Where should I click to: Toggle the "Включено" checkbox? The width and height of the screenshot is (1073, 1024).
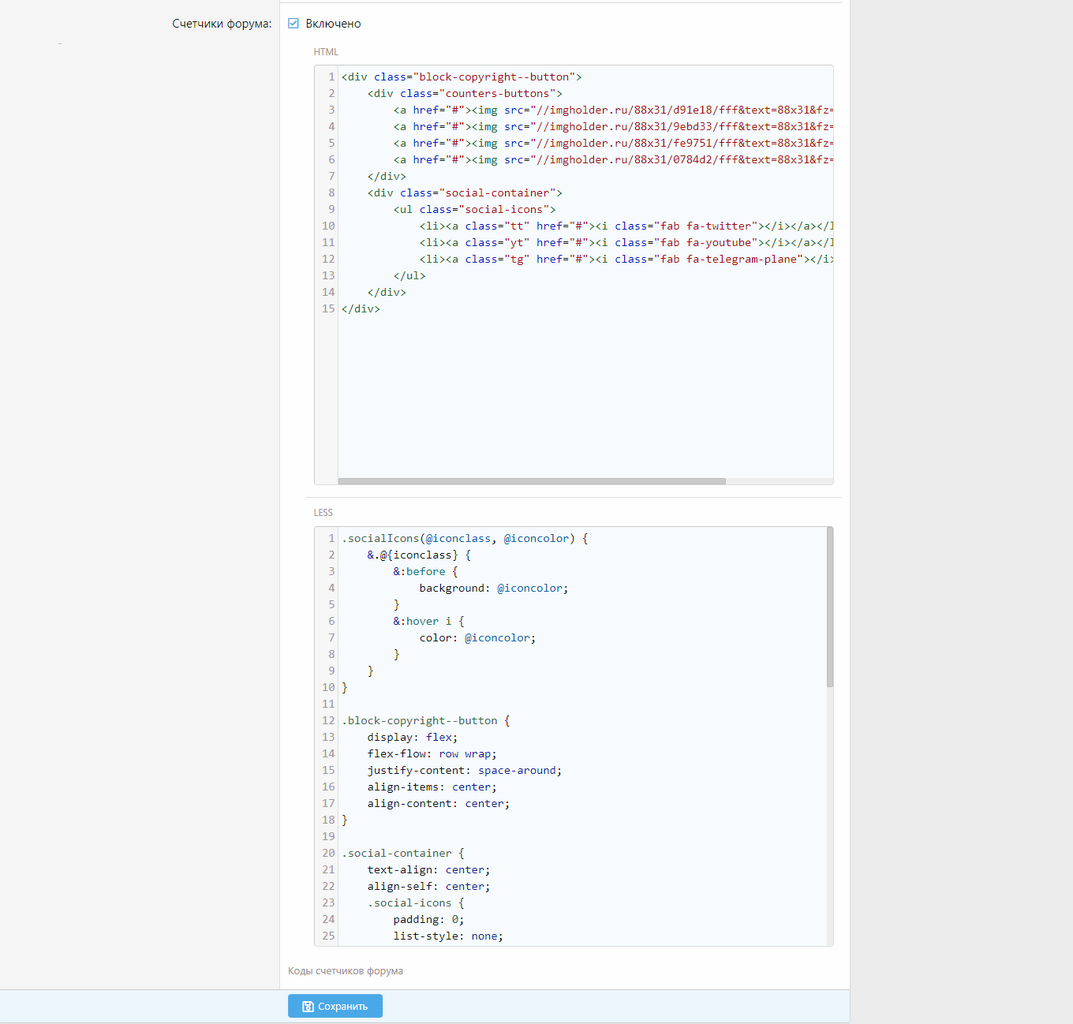[294, 23]
